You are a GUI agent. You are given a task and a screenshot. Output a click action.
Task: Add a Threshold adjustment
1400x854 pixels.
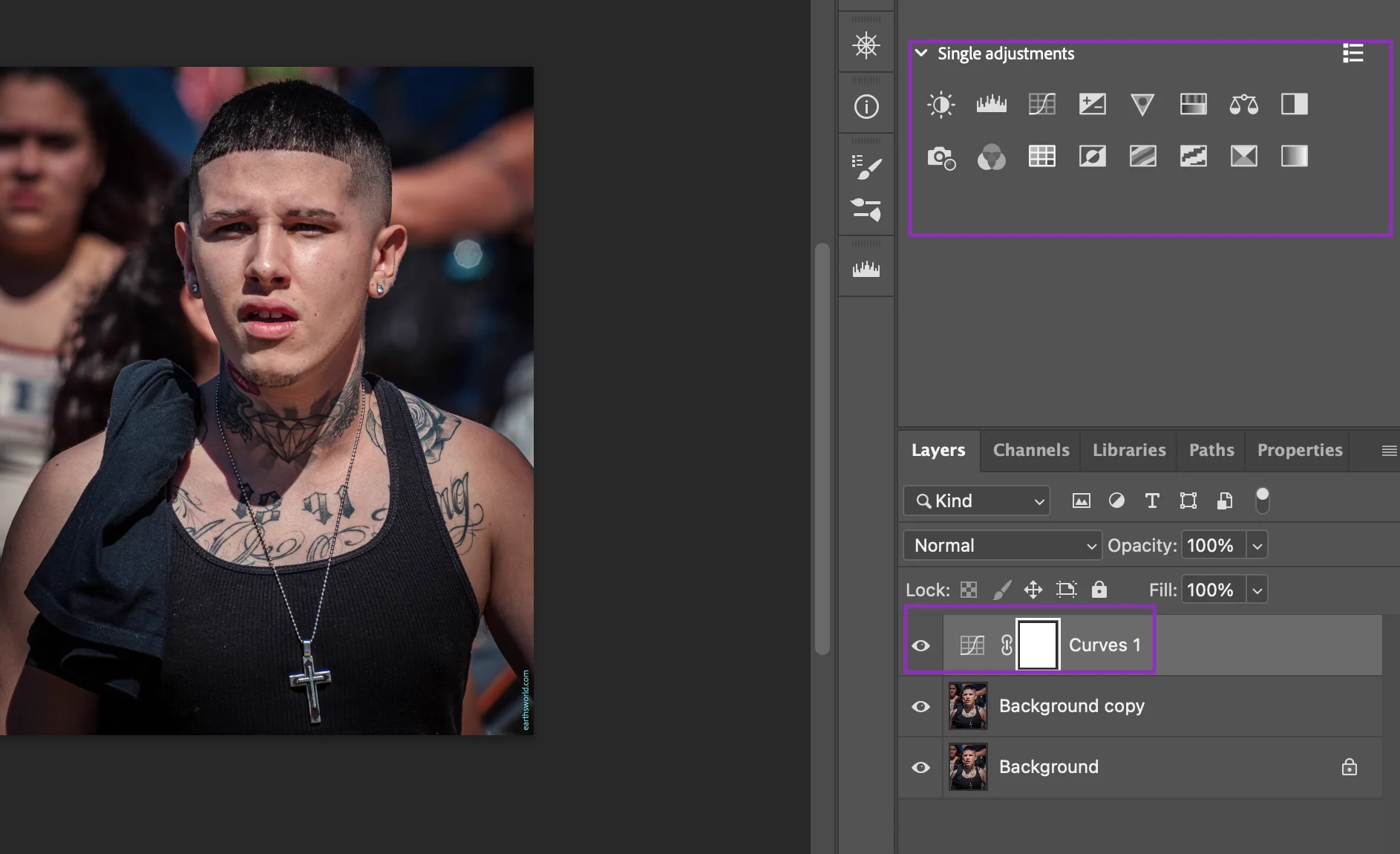(x=1193, y=157)
